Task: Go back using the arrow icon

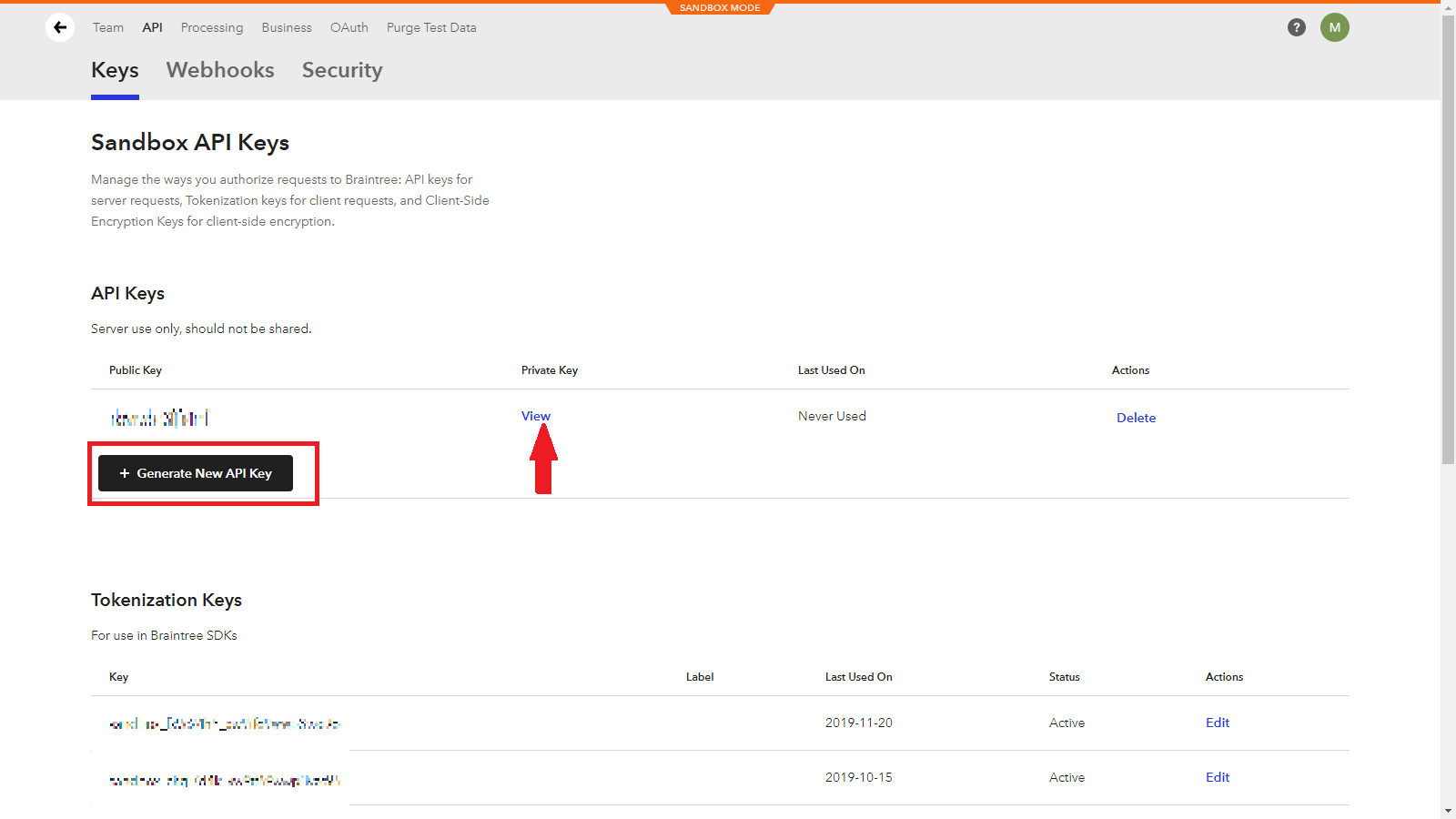Action: [60, 27]
